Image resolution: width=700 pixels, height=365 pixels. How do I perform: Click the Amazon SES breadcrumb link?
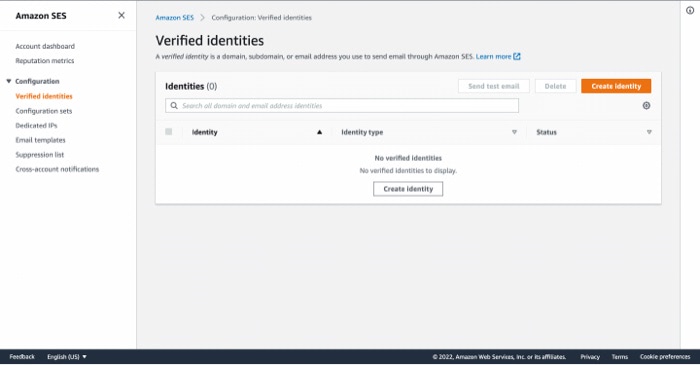(175, 18)
